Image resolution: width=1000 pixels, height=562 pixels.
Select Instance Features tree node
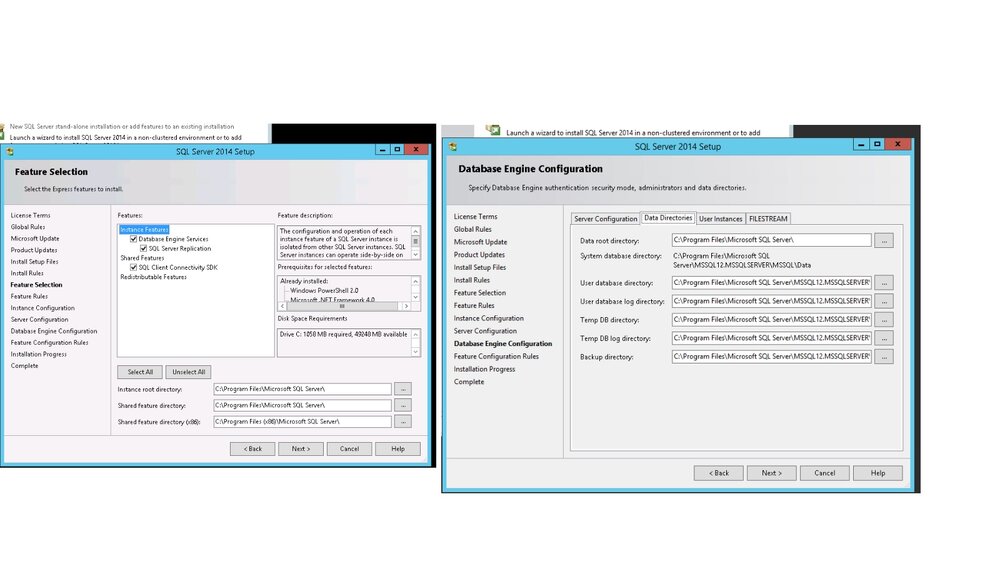tap(144, 229)
